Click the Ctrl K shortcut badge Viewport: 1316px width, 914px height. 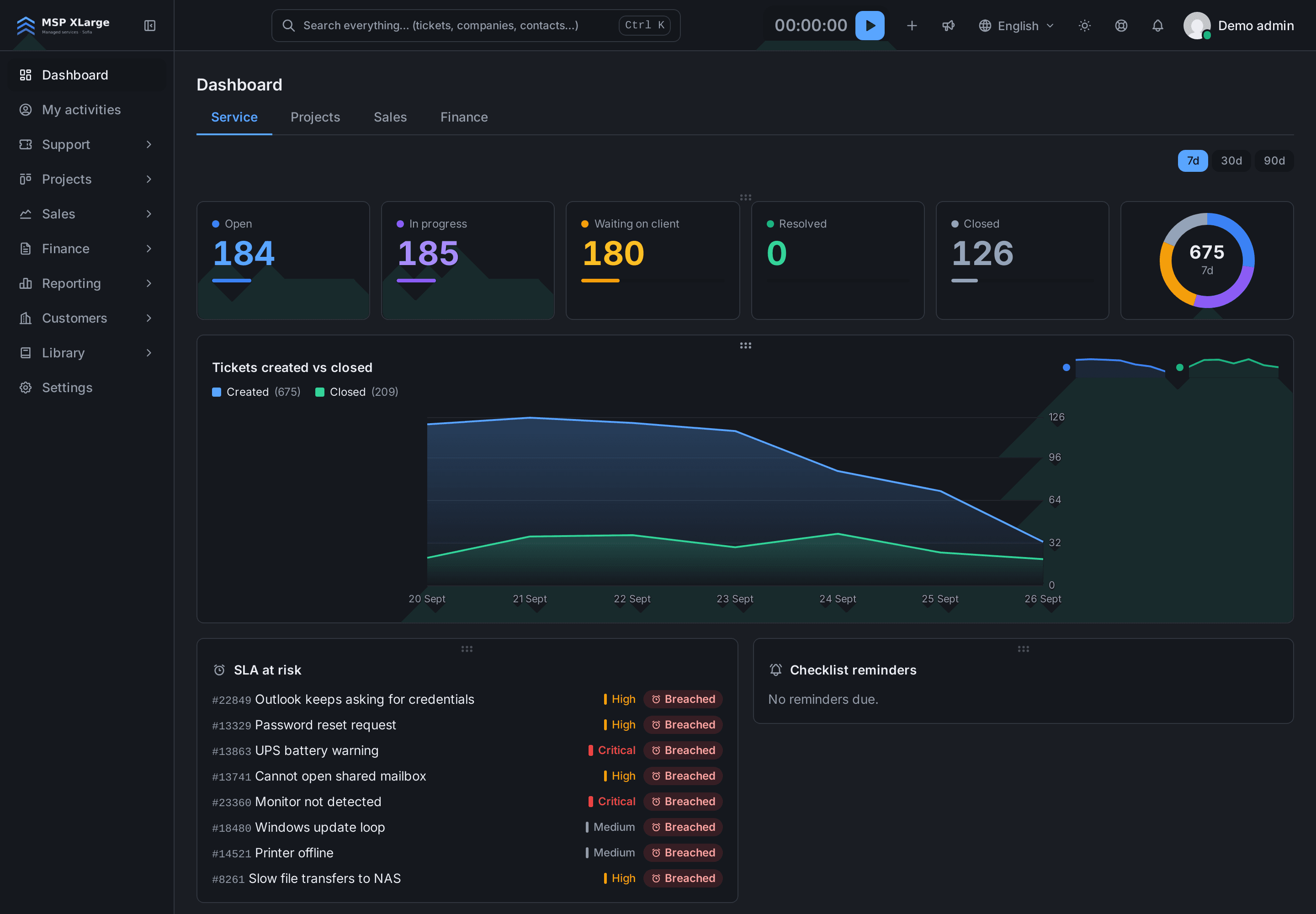(x=644, y=25)
